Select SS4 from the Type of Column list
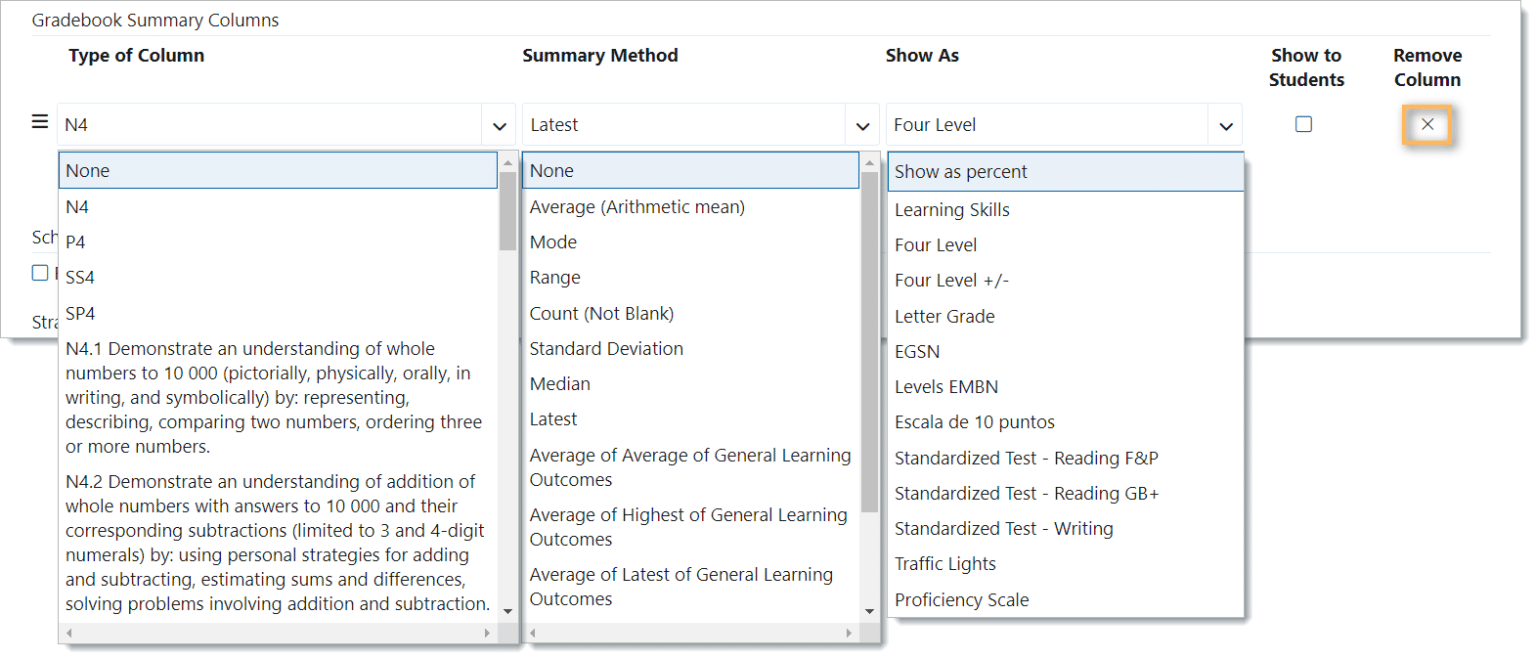 pos(80,276)
